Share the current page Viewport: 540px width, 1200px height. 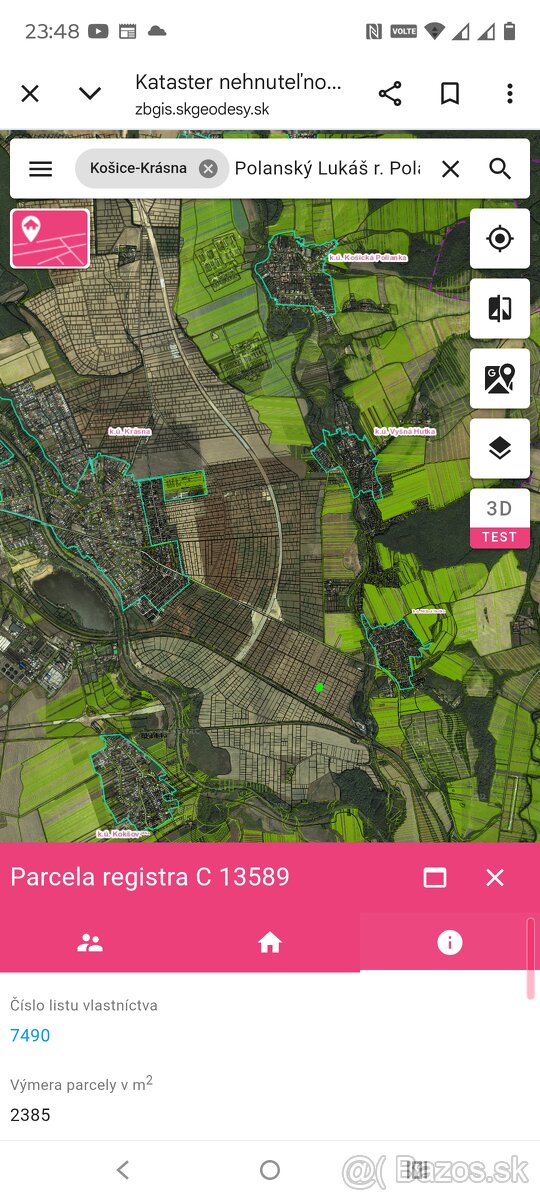pyautogui.click(x=390, y=94)
